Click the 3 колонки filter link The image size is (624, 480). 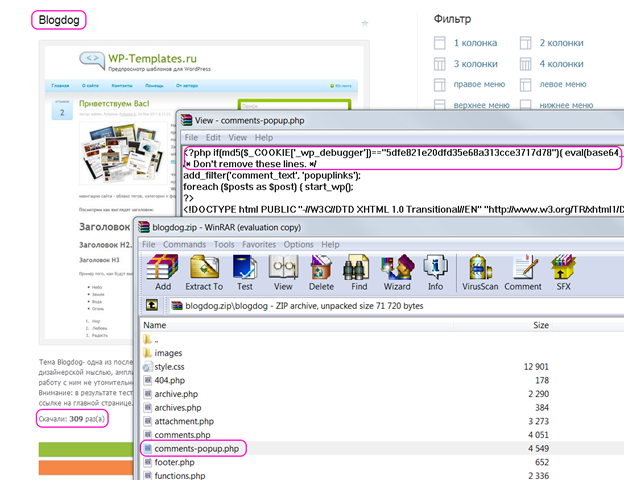pyautogui.click(x=476, y=64)
